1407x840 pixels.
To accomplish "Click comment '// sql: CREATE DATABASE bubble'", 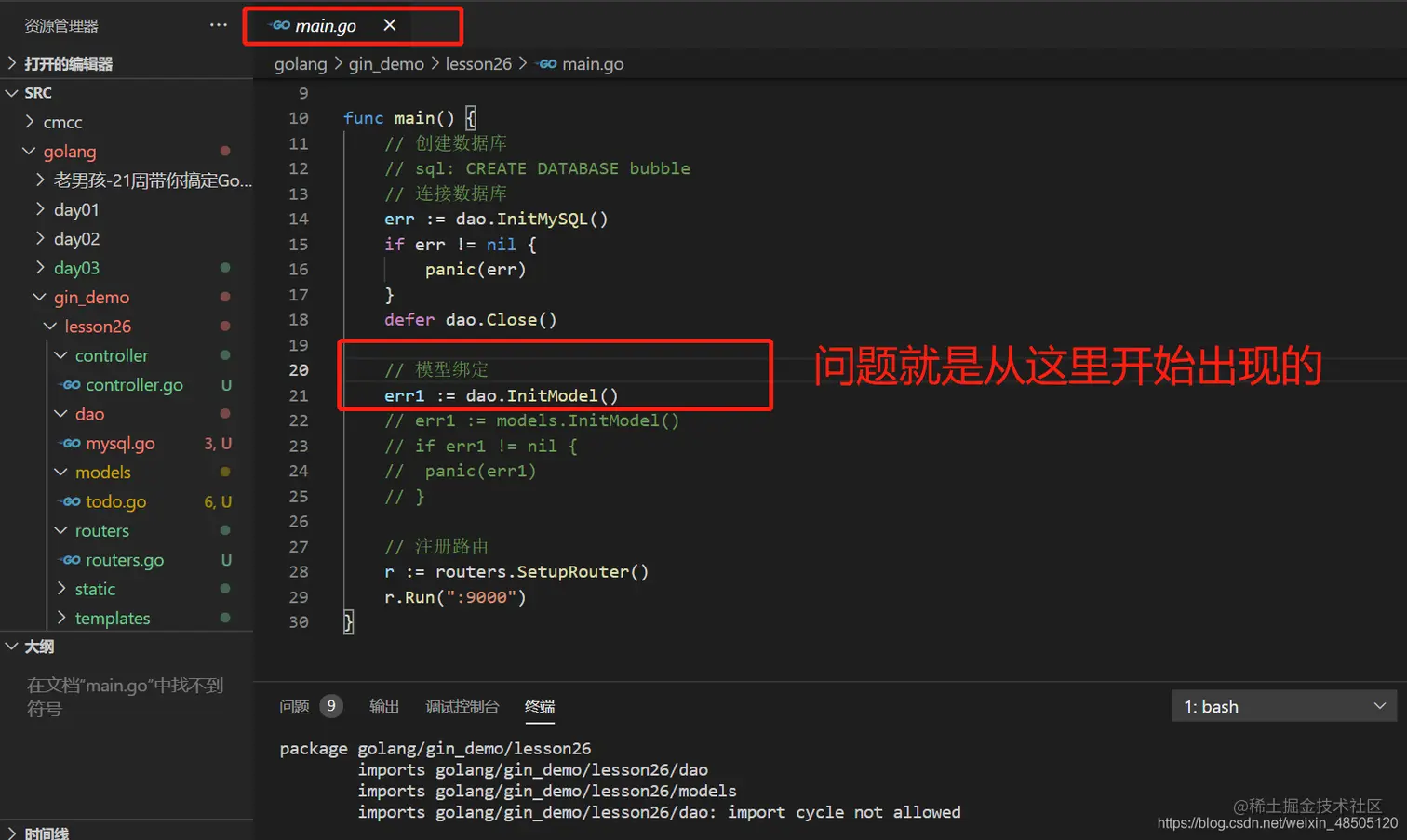I will coord(537,168).
